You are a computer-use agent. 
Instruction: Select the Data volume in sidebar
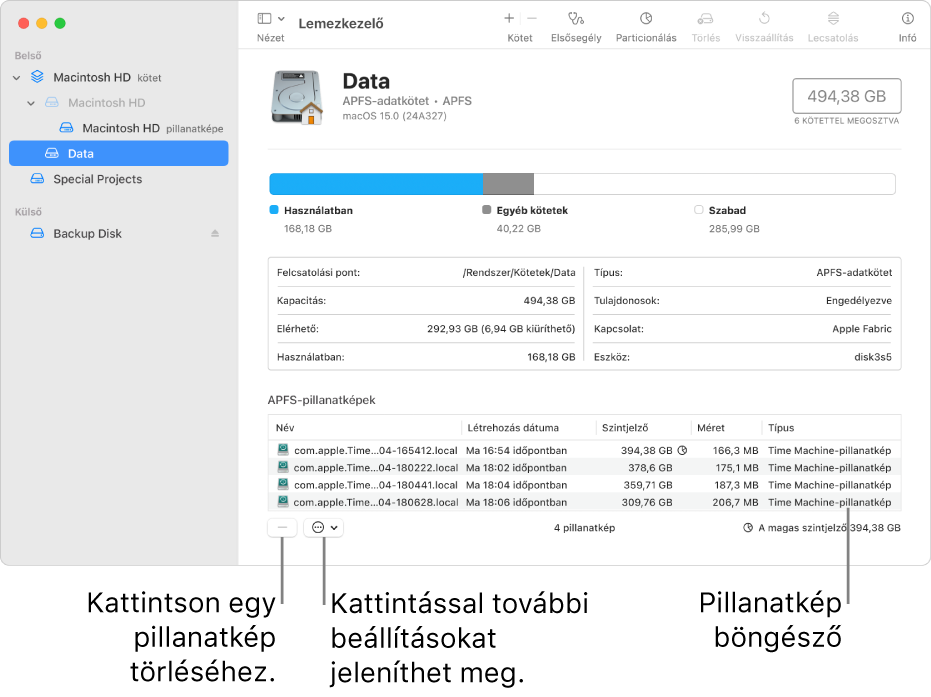pyautogui.click(x=119, y=153)
